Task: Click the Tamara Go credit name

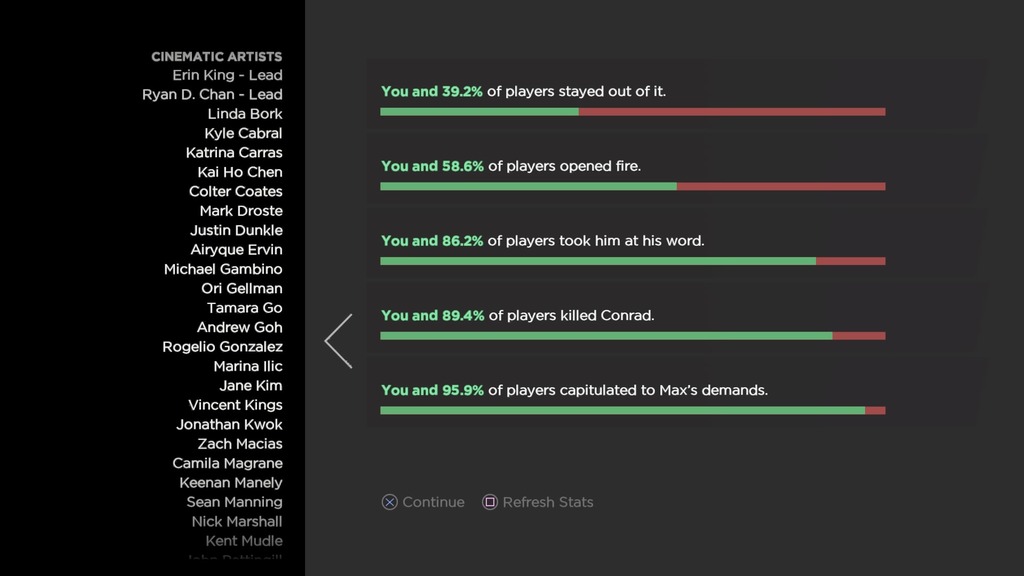Action: pos(244,308)
